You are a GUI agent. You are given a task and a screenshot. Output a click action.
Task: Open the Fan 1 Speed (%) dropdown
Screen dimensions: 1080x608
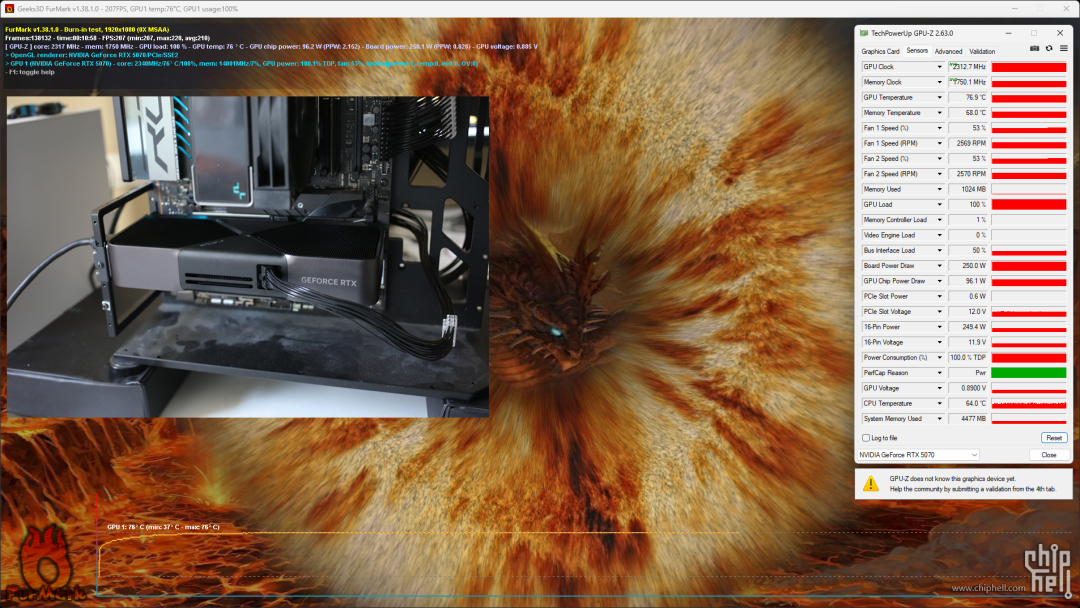click(x=939, y=128)
